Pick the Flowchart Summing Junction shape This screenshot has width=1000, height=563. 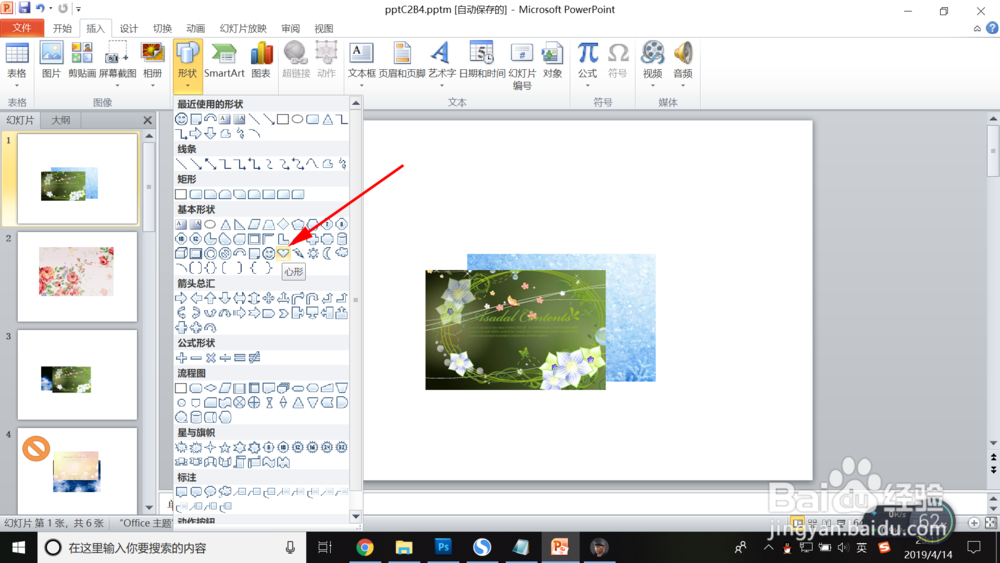click(x=239, y=402)
